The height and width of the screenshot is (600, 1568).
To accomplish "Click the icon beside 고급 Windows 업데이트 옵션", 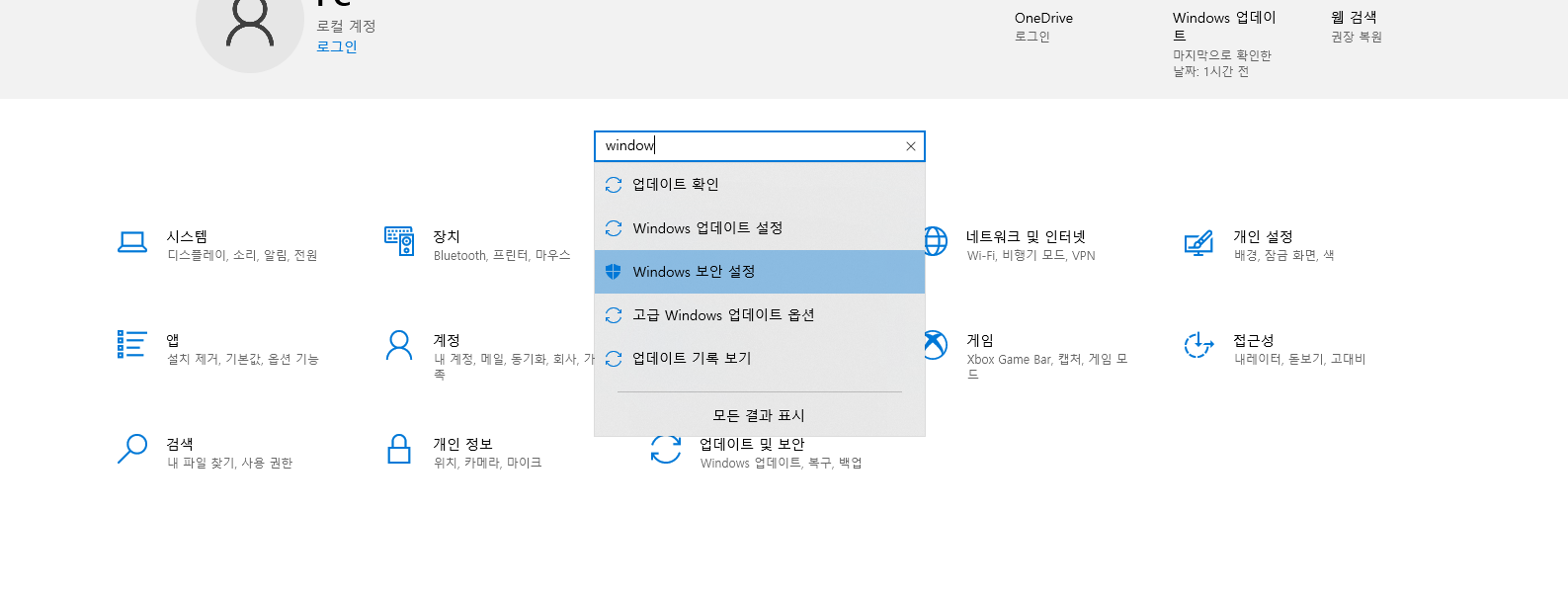I will [x=614, y=315].
